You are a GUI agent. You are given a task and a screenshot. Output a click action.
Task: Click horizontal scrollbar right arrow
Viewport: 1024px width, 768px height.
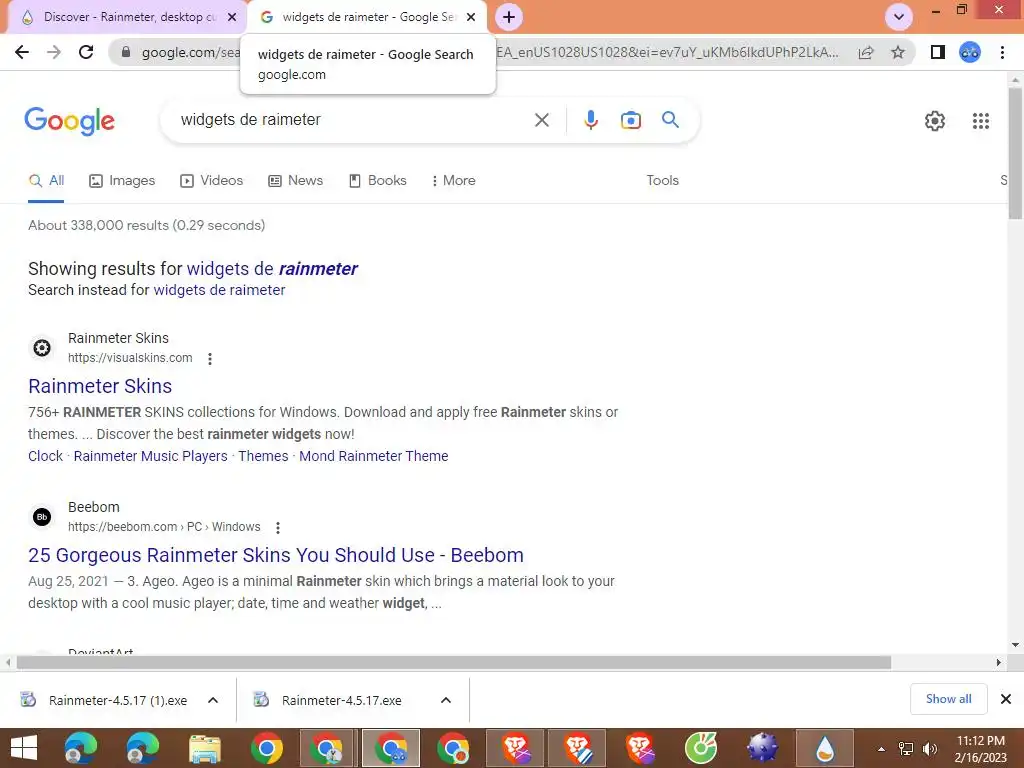[999, 662]
